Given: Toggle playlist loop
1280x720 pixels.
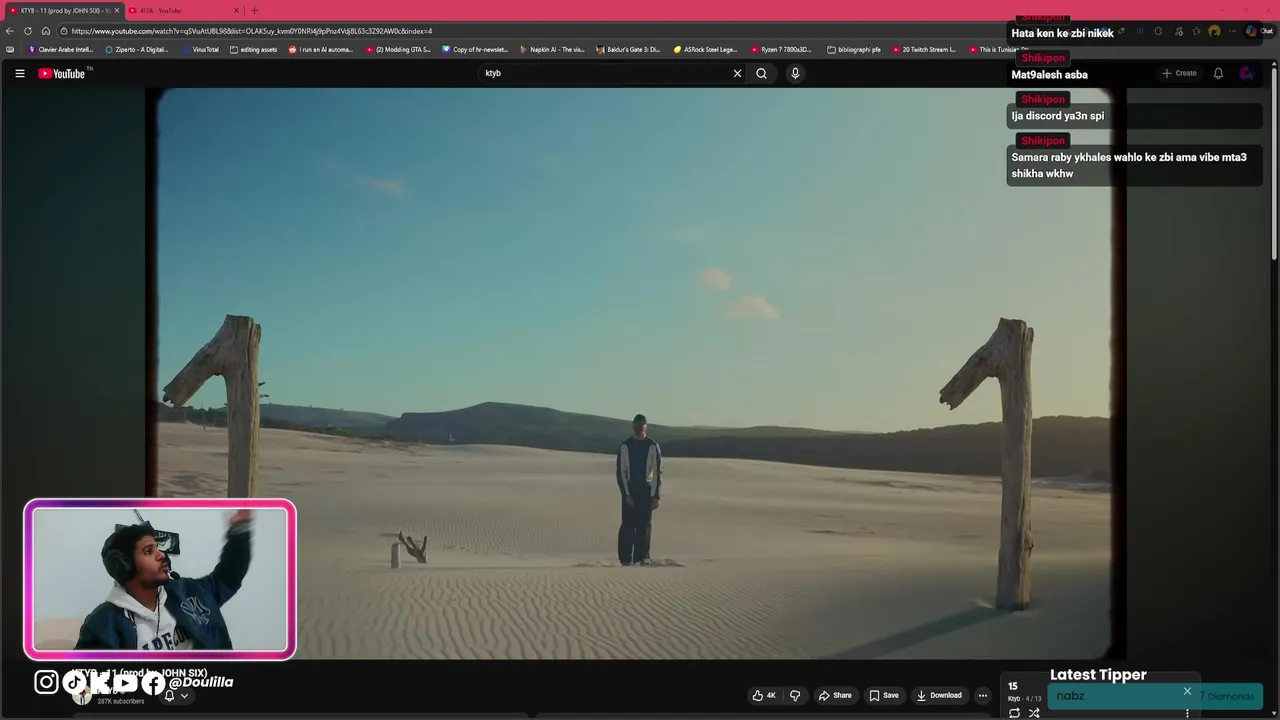Looking at the screenshot, I should coord(1014,713).
